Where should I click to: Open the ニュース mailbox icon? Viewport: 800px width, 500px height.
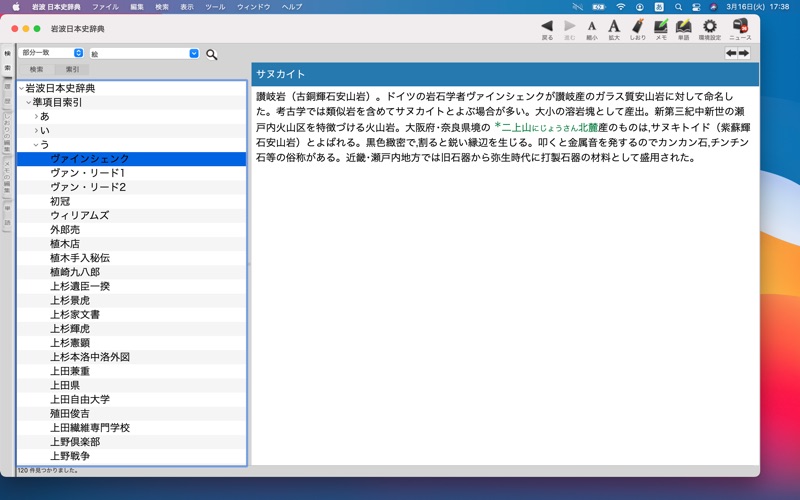point(740,26)
